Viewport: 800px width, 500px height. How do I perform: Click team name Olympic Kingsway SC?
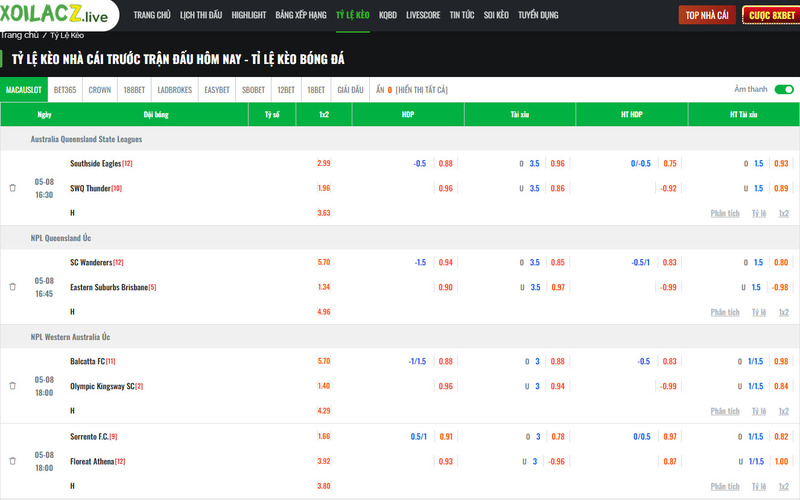(x=102, y=386)
